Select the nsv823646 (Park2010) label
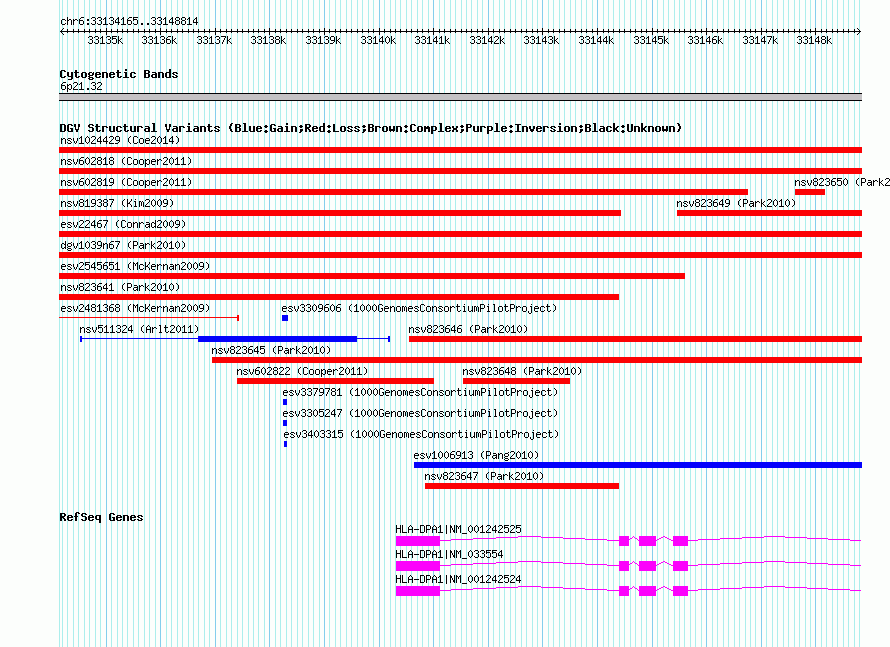Viewport: 890px width, 647px height. pos(468,329)
